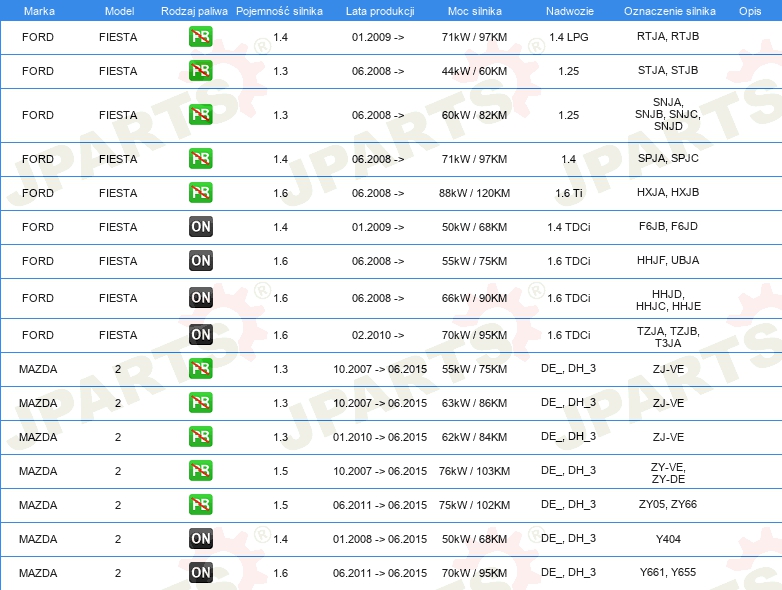Click the Opis column header

pyautogui.click(x=750, y=11)
